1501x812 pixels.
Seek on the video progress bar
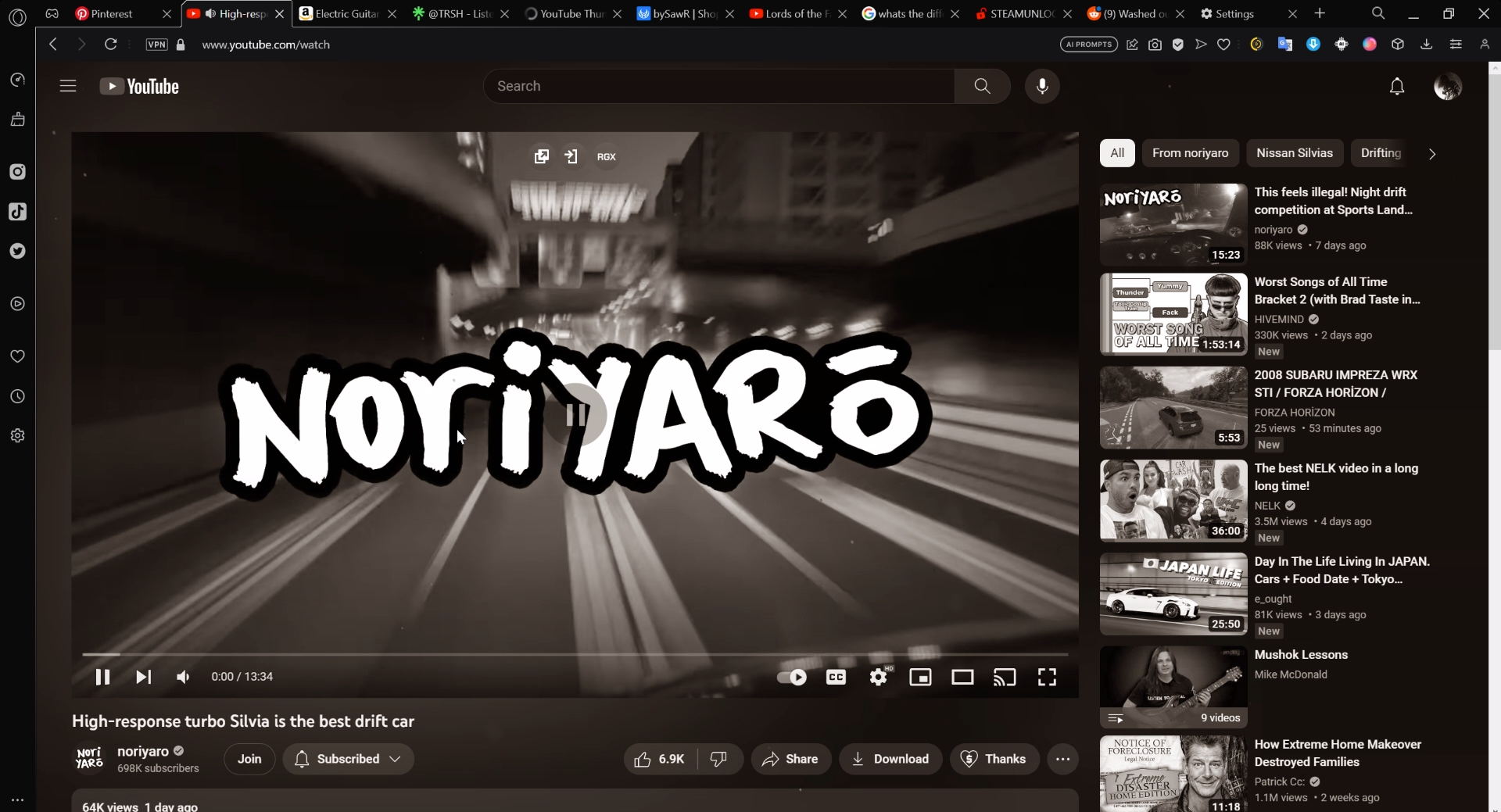pyautogui.click(x=575, y=654)
